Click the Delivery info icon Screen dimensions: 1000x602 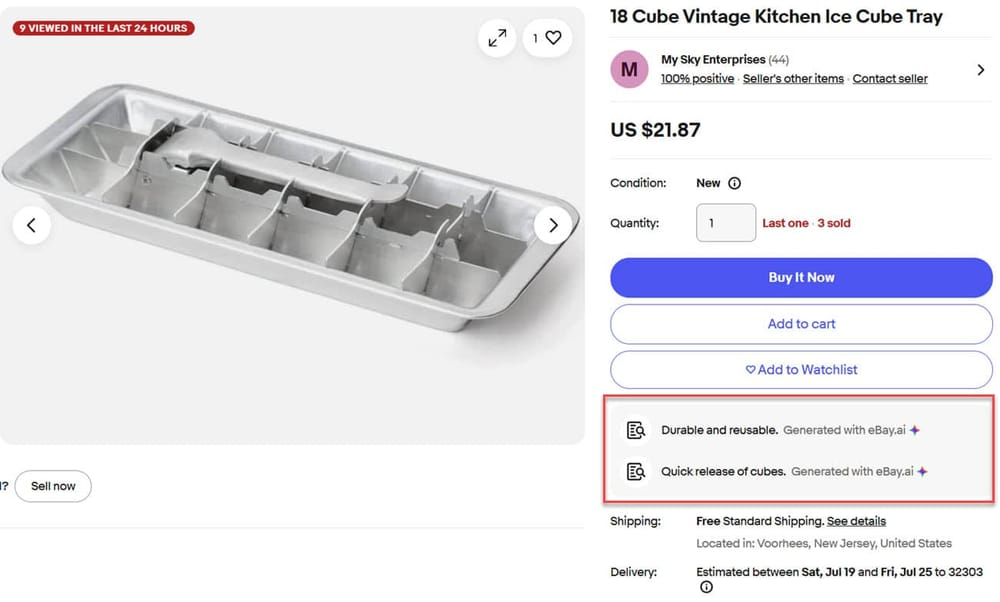tap(706, 588)
